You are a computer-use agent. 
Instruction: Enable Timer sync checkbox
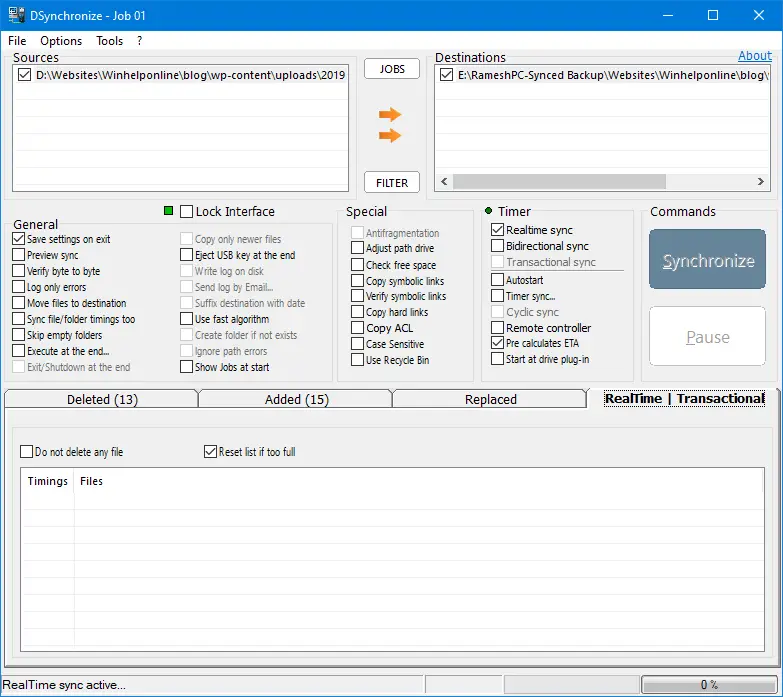(497, 296)
